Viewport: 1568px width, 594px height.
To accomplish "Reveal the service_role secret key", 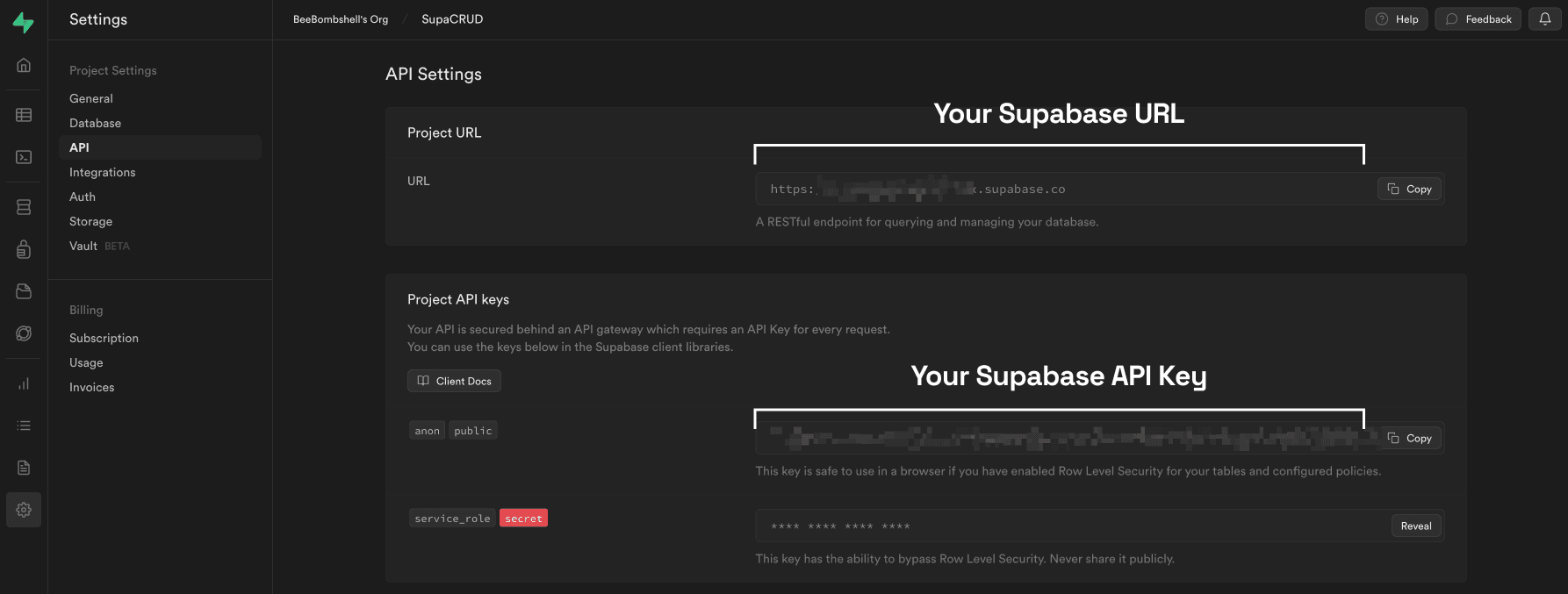I will [1415, 526].
